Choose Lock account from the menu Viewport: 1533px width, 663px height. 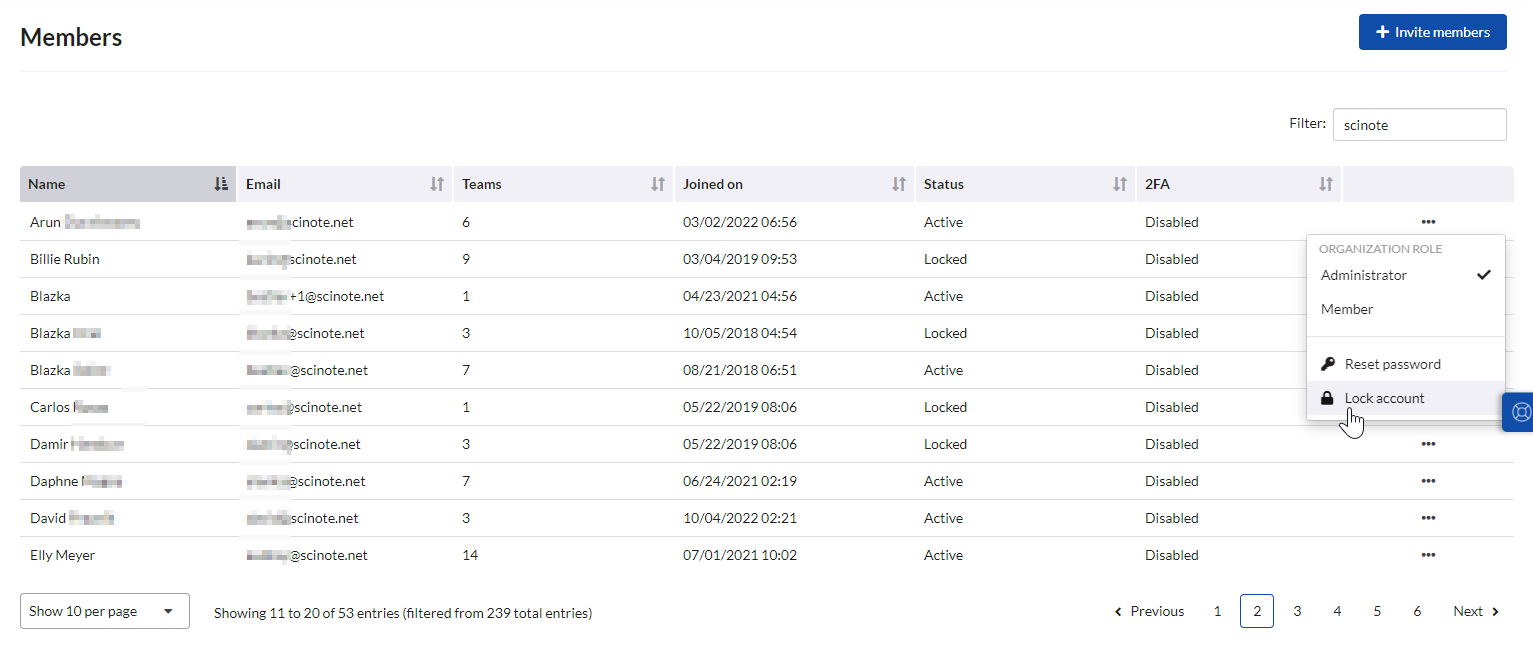[x=1384, y=398]
